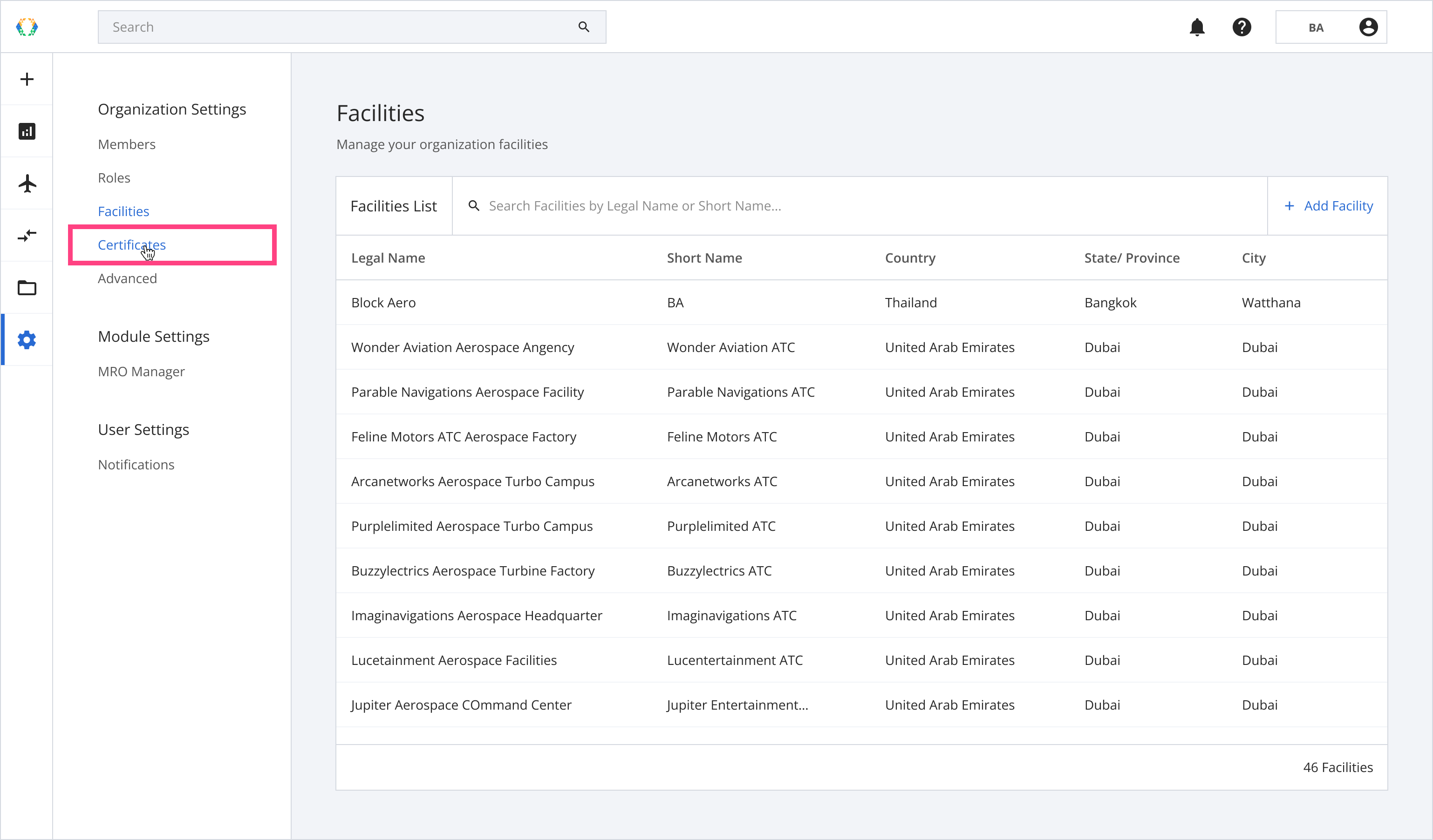Select Facilities in Organization Settings

[x=123, y=211]
